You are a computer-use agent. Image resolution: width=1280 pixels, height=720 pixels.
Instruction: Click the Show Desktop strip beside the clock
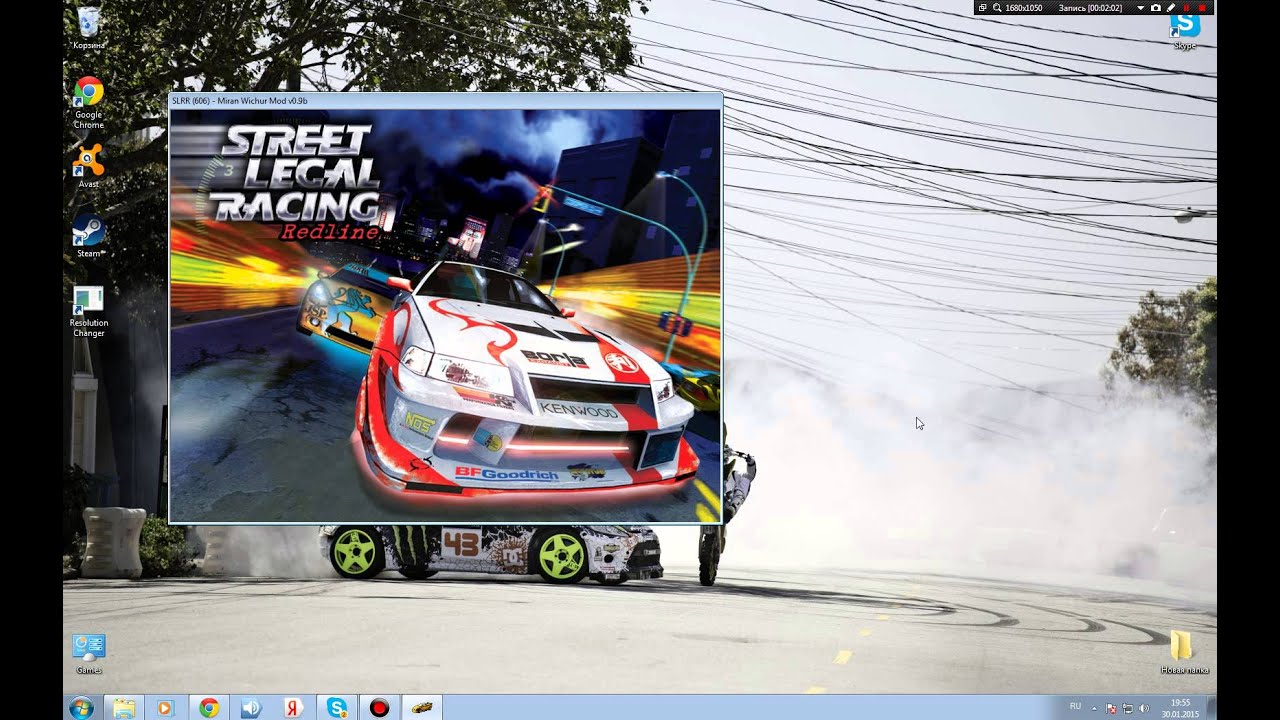pyautogui.click(x=1212, y=708)
